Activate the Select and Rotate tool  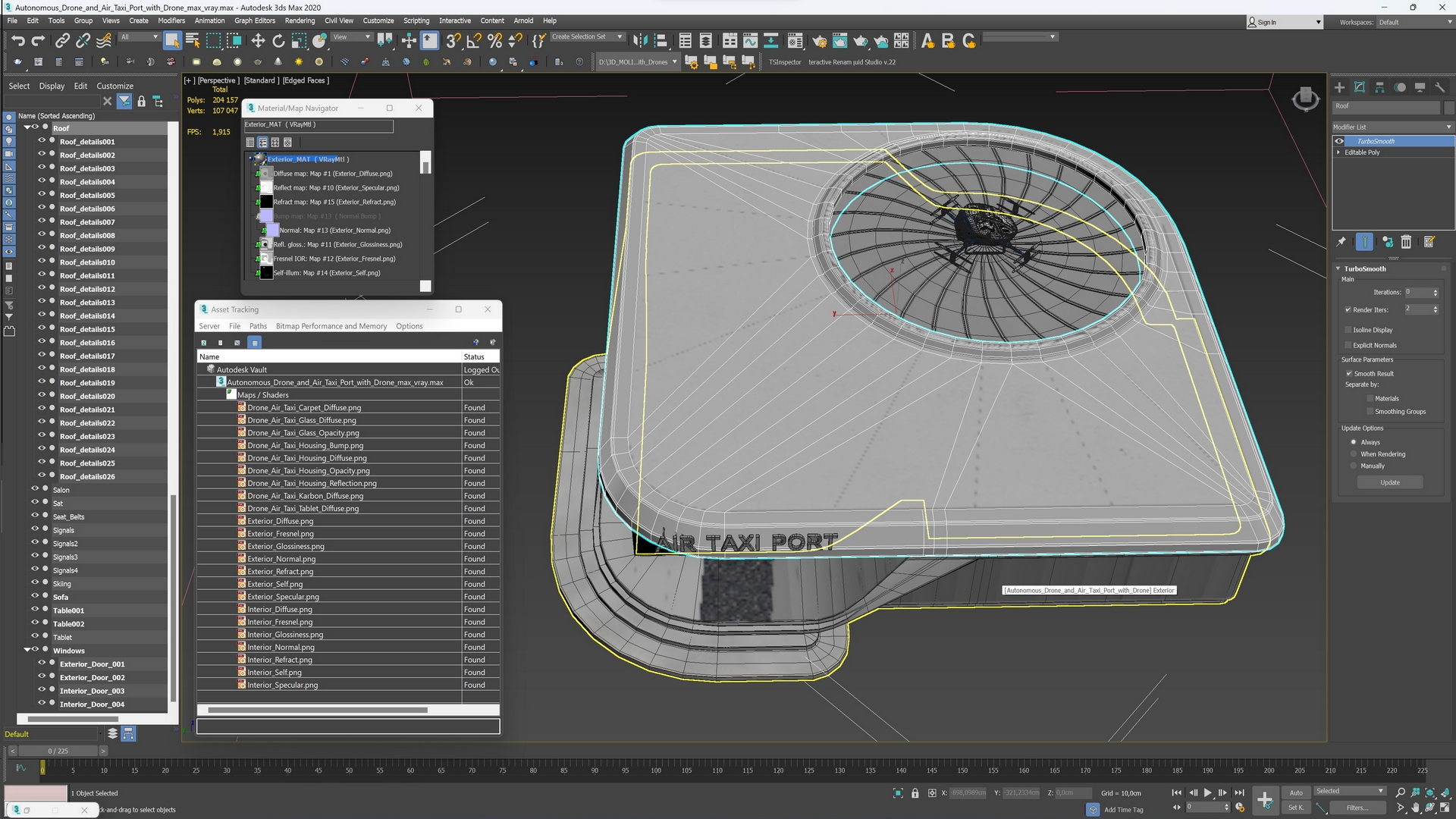coord(278,40)
